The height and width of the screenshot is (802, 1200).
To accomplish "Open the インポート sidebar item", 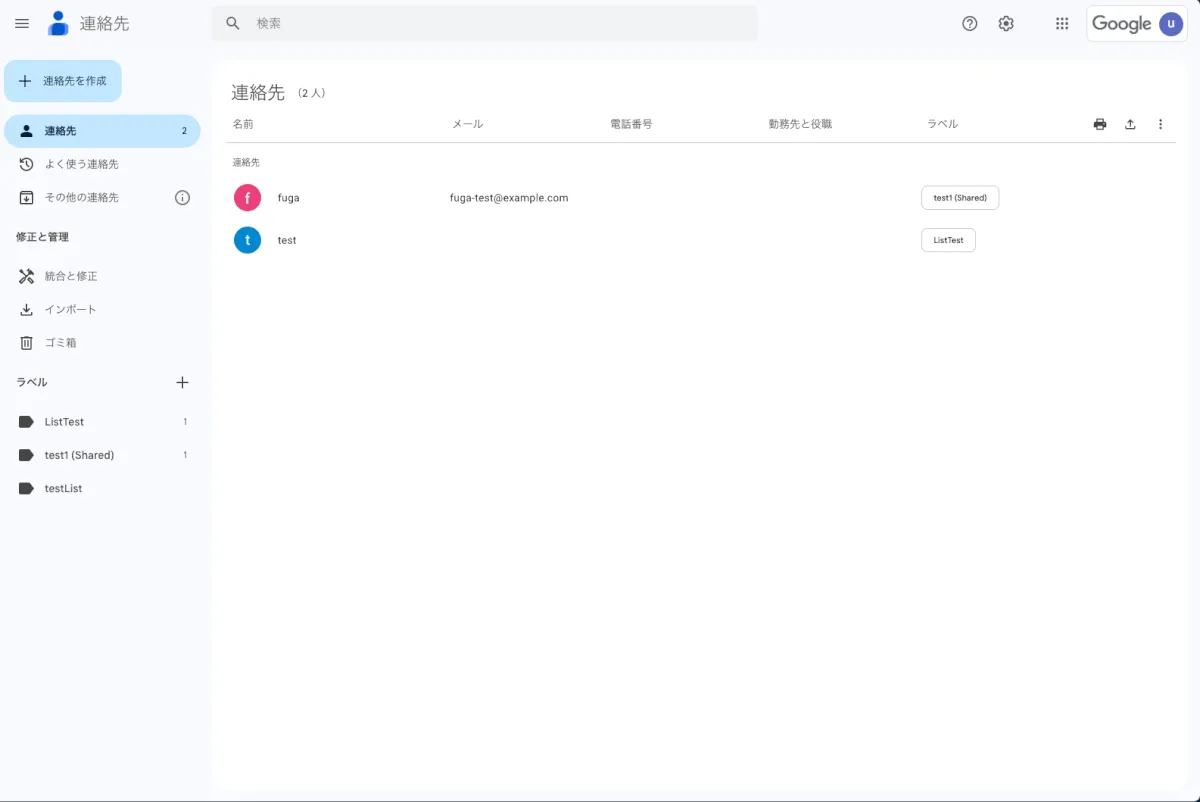I will 70,310.
